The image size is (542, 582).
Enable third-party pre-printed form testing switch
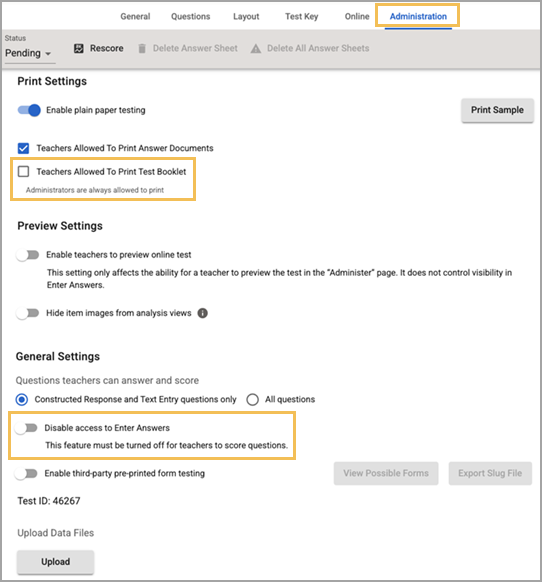pos(26,474)
